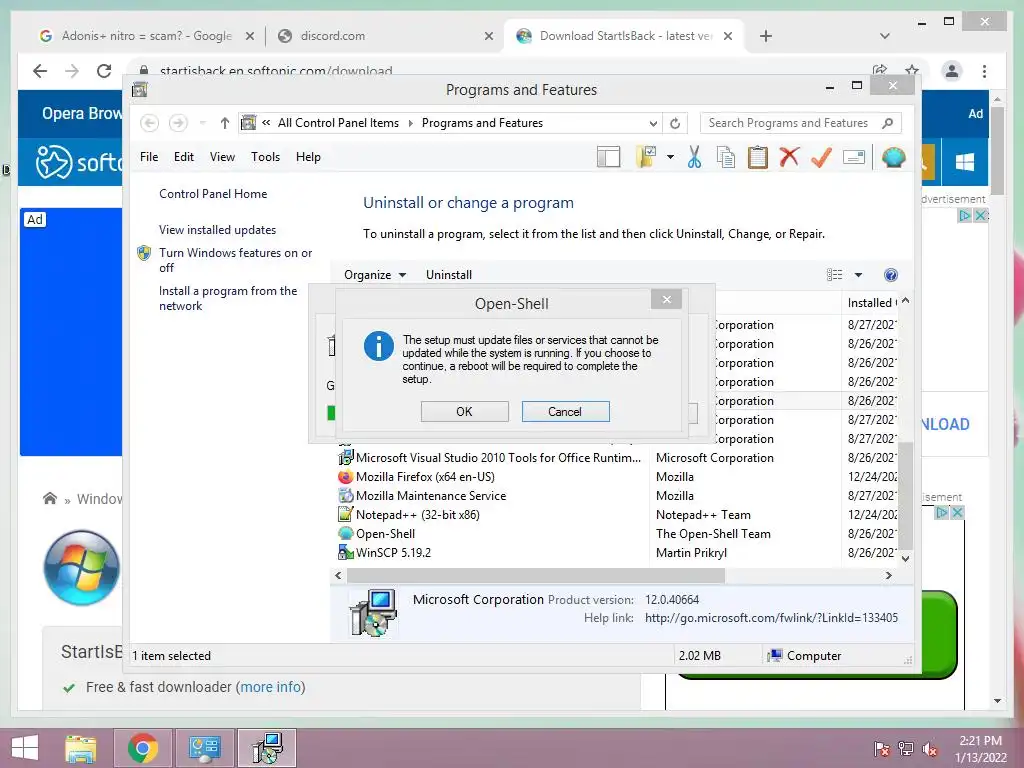Image resolution: width=1024 pixels, height=768 pixels.
Task: Click the Uninstall command button
Action: 449,275
